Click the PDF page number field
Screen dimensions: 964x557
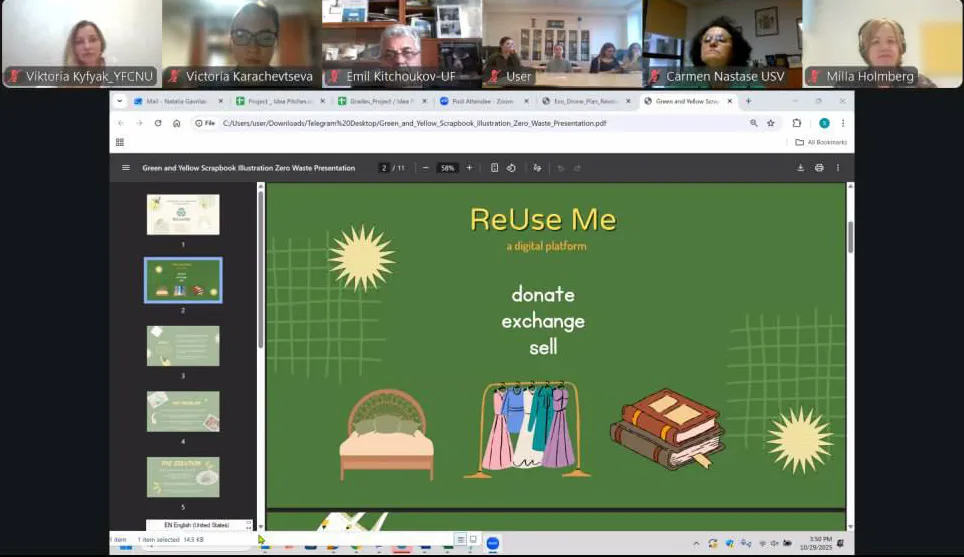click(x=384, y=168)
